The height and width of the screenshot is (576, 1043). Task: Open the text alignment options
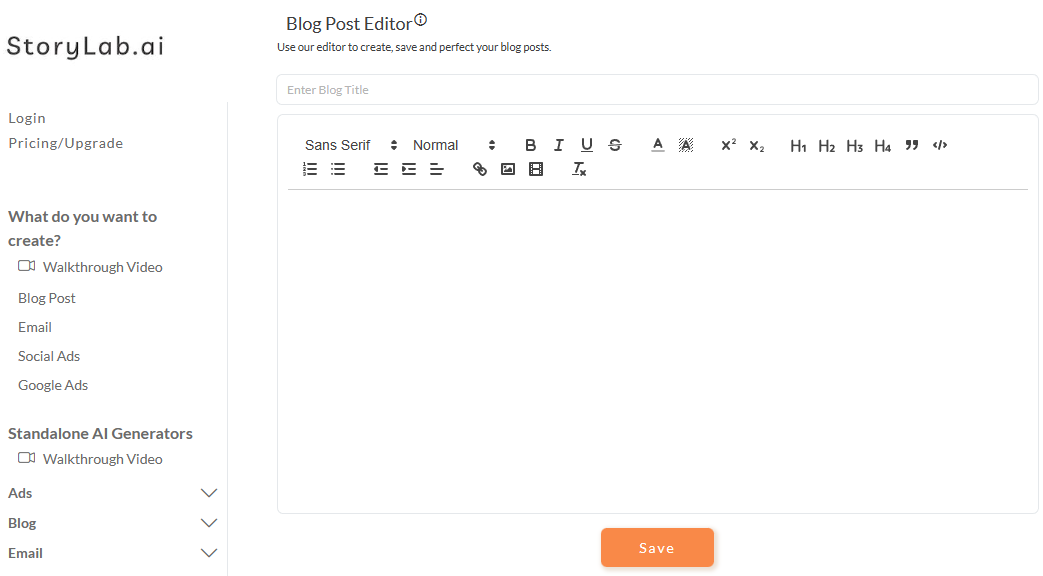click(x=436, y=169)
